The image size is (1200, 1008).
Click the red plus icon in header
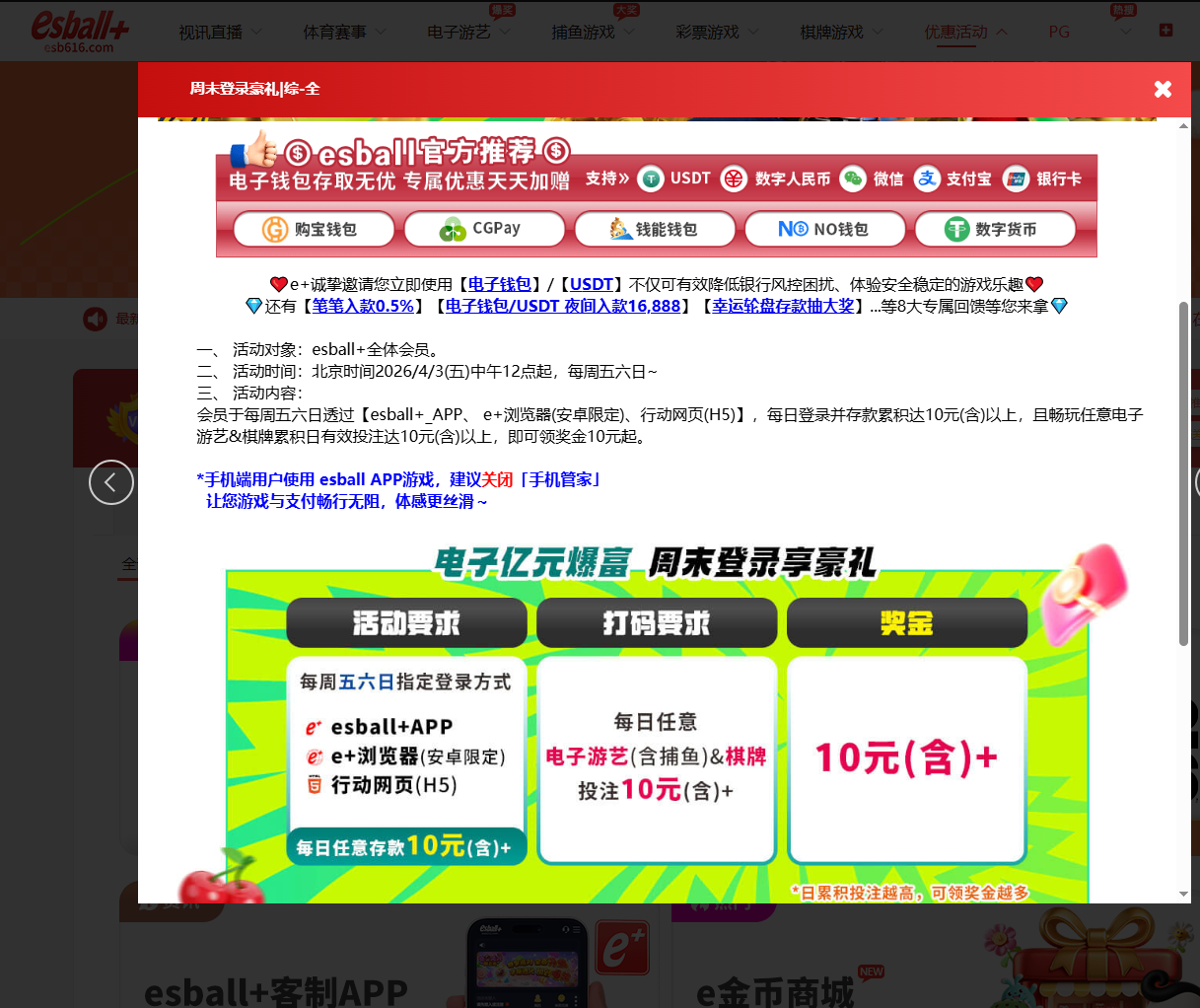pos(1165,31)
